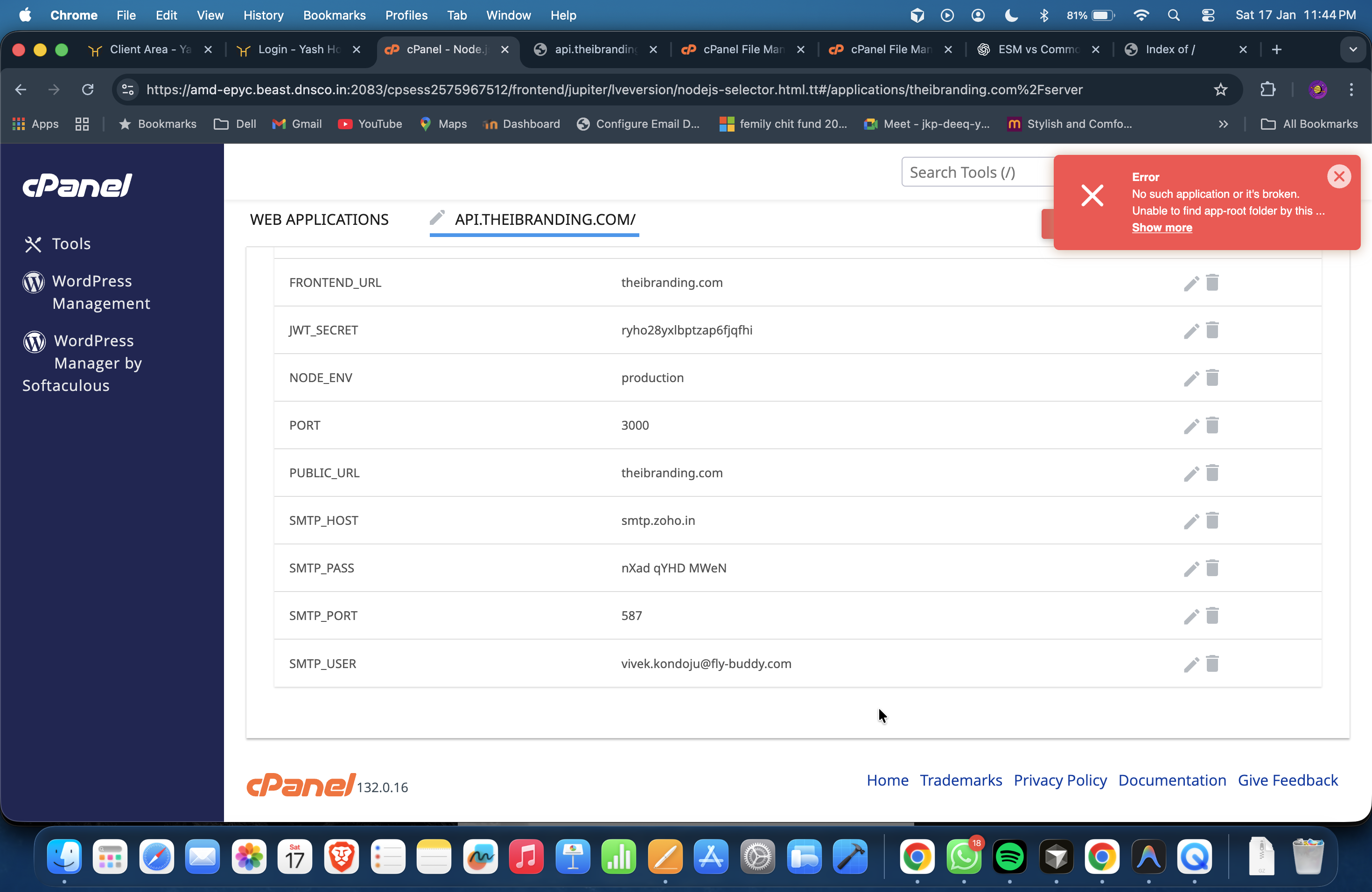
Task: Open Chrome tab search dropdown arrow
Action: pyautogui.click(x=1352, y=49)
